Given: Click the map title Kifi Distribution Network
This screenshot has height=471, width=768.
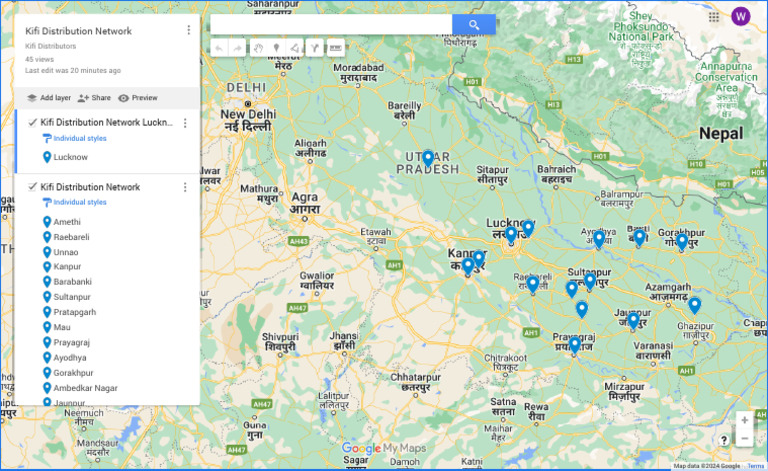Looking at the screenshot, I should 78,31.
